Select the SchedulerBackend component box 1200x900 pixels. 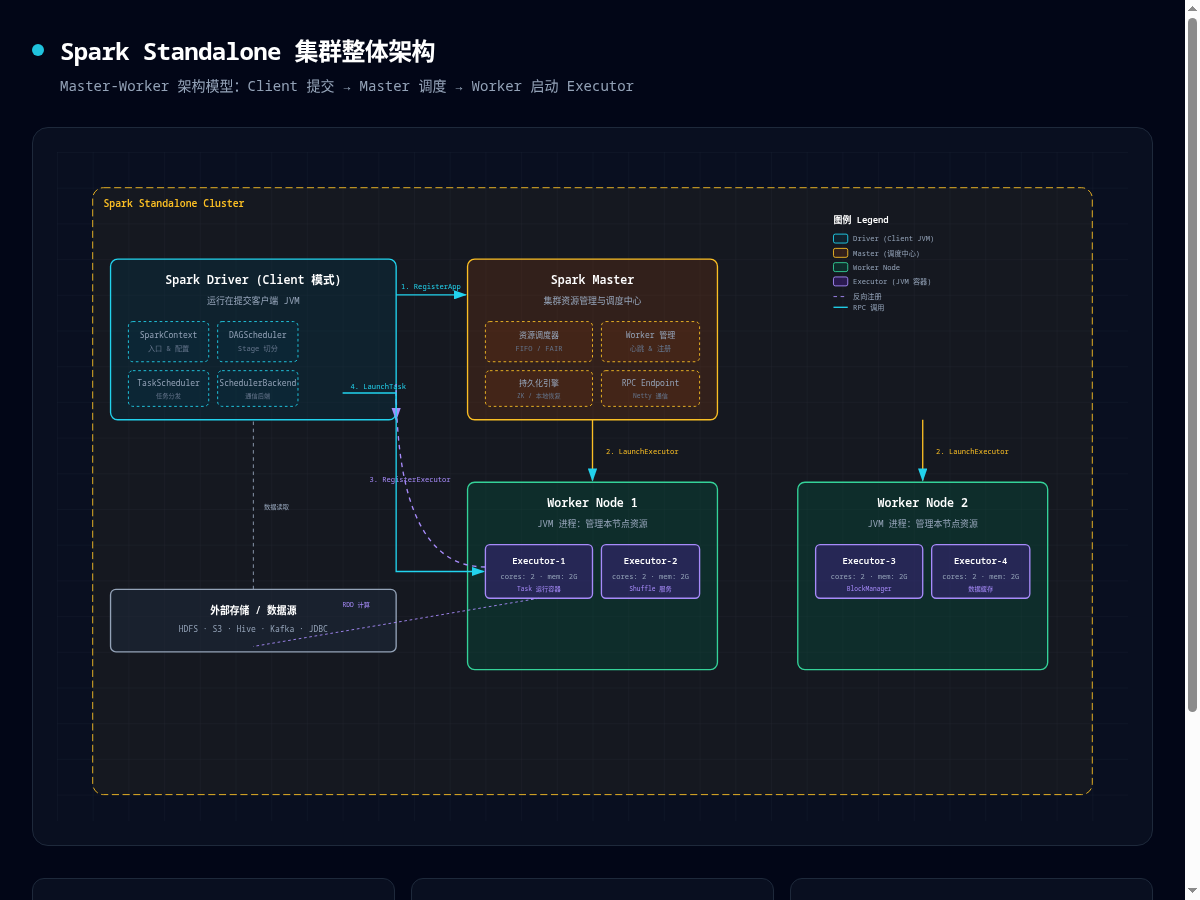257,388
